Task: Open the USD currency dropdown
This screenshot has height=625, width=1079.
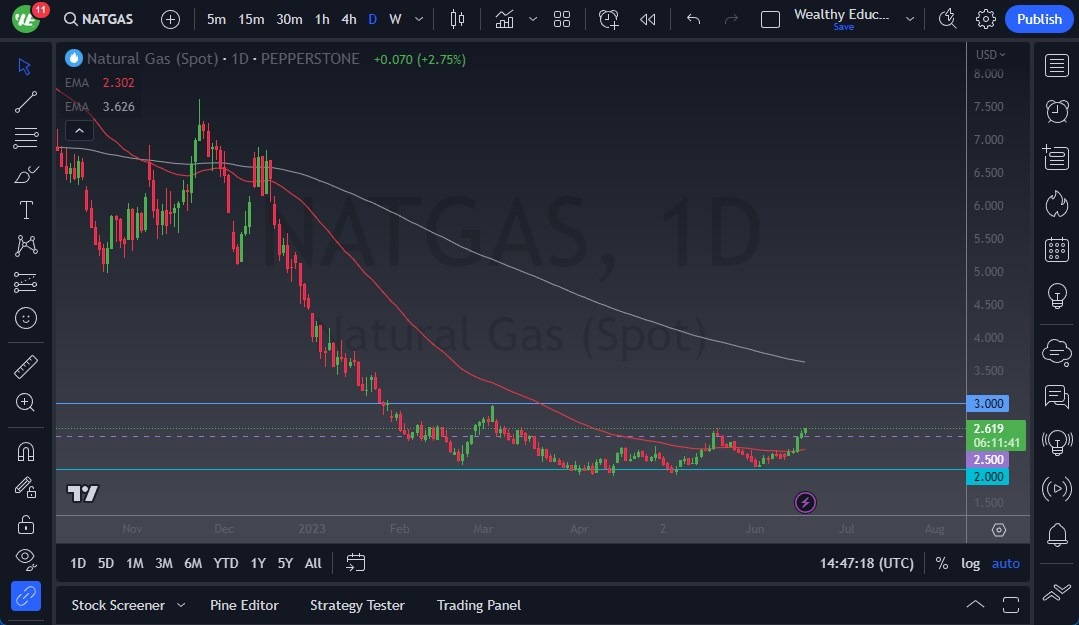Action: click(990, 54)
